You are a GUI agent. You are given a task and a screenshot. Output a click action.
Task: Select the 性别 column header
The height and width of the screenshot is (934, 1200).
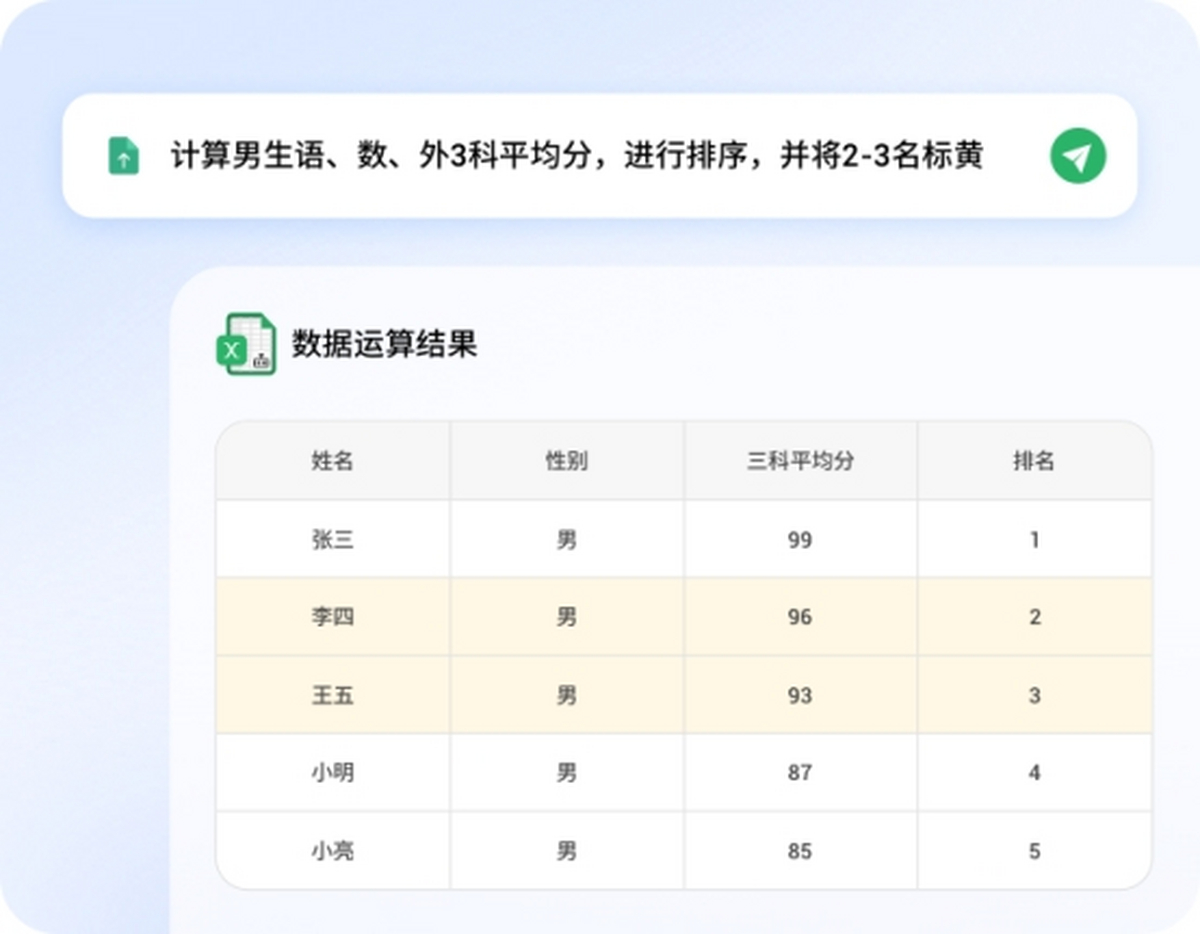(566, 461)
